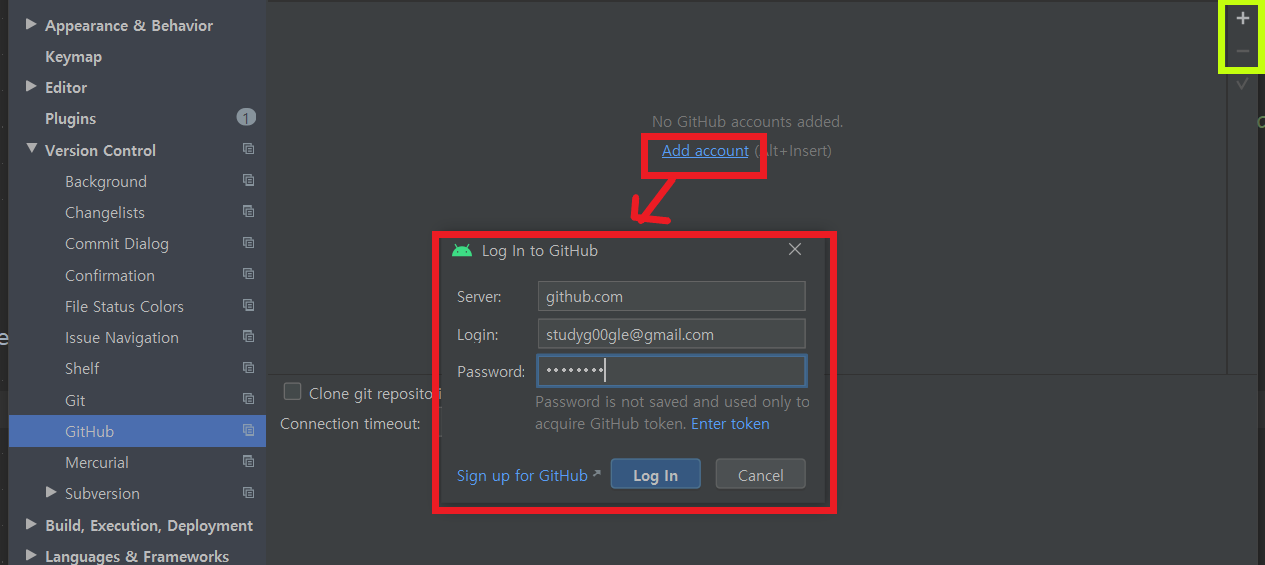Viewport: 1265px width, 565px height.
Task: Select the Shelf settings item
Action: coord(82,369)
